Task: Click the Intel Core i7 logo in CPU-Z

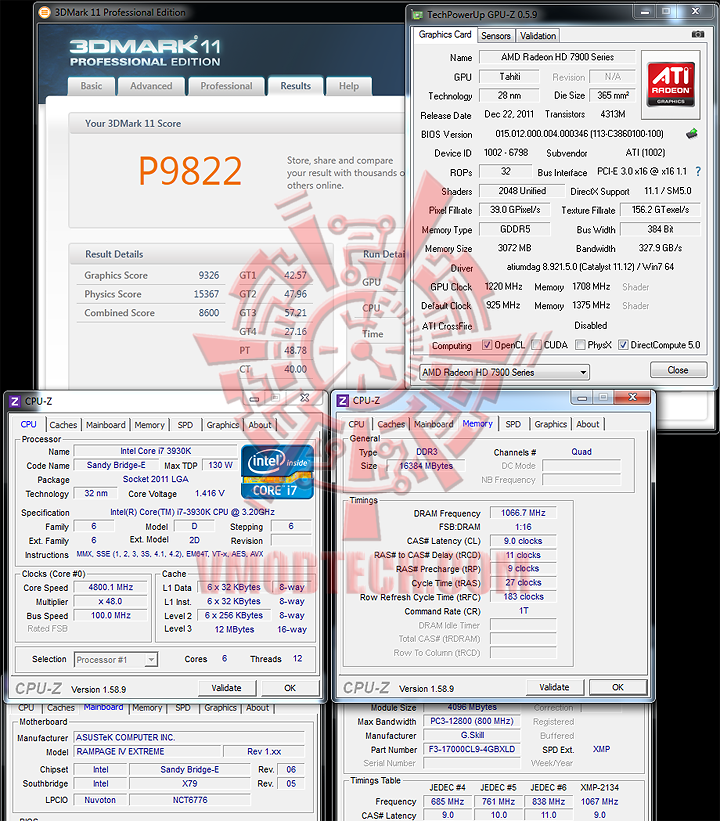Action: [x=277, y=472]
